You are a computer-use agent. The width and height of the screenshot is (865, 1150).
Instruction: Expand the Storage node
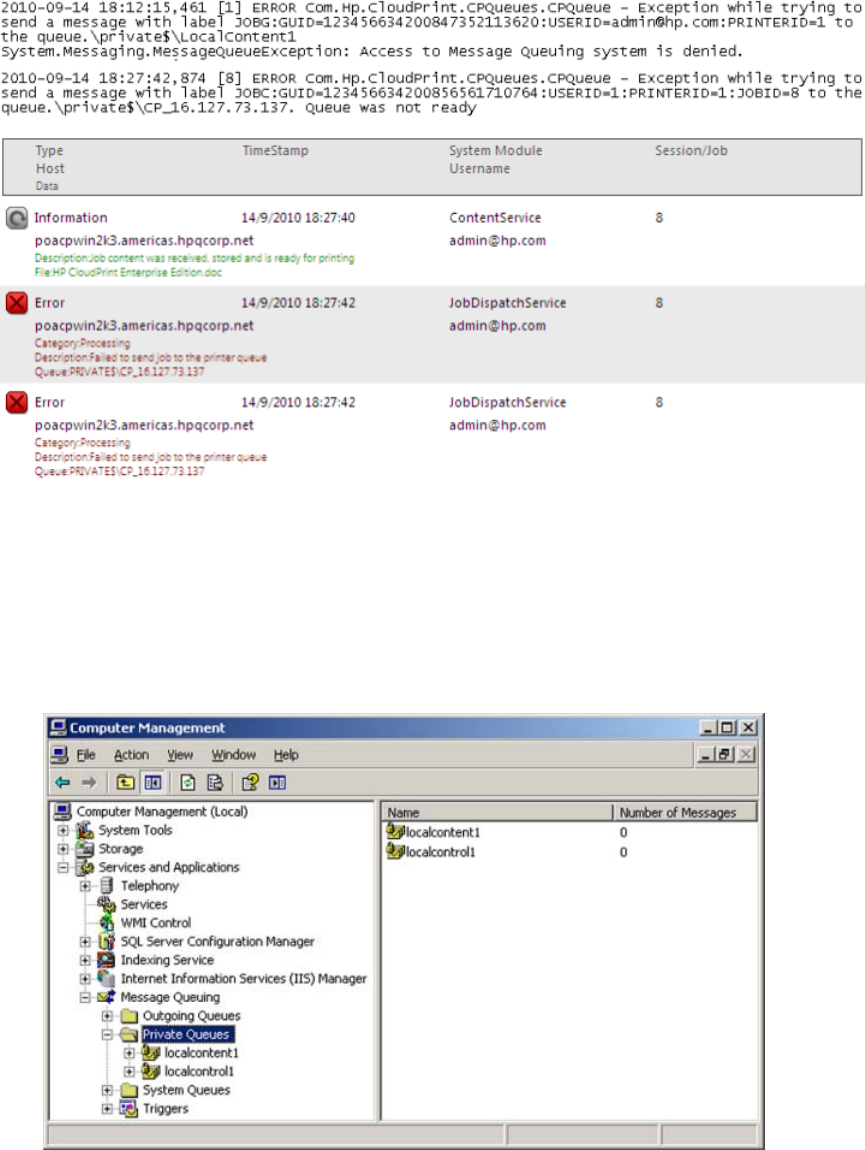[63, 849]
